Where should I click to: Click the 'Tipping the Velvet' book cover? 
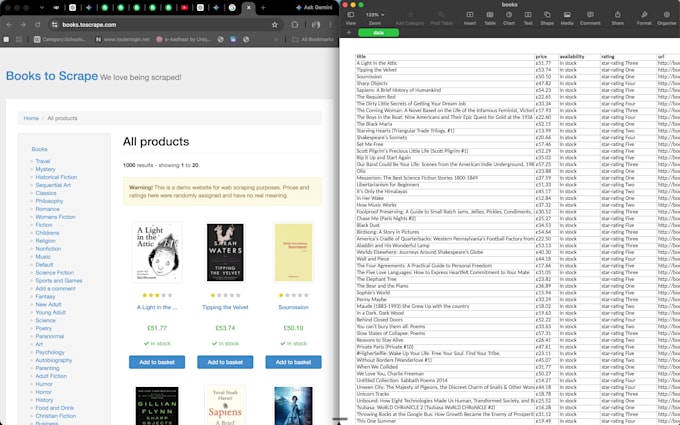point(225,252)
